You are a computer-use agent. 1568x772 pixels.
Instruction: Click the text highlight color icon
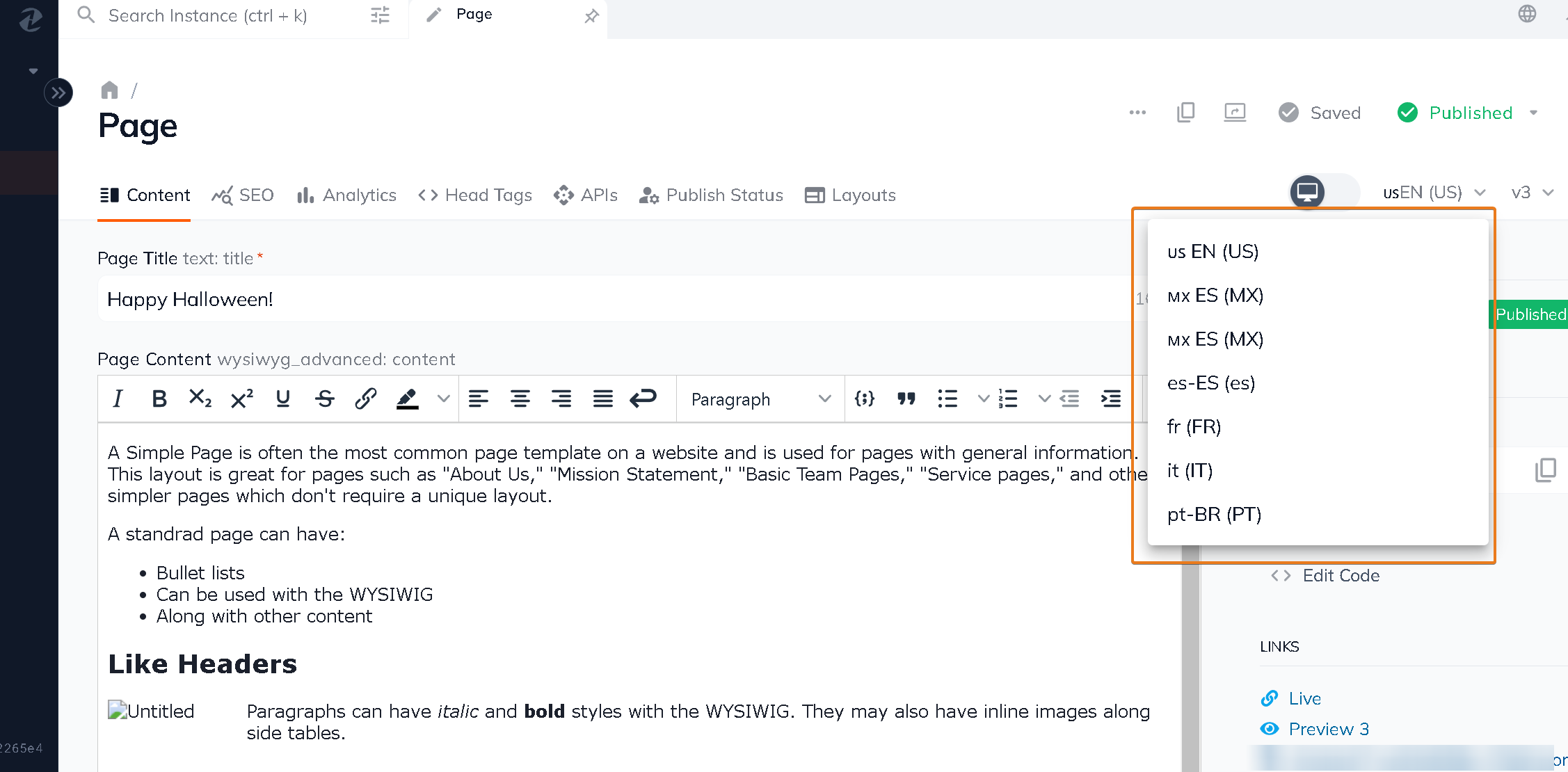[x=408, y=399]
